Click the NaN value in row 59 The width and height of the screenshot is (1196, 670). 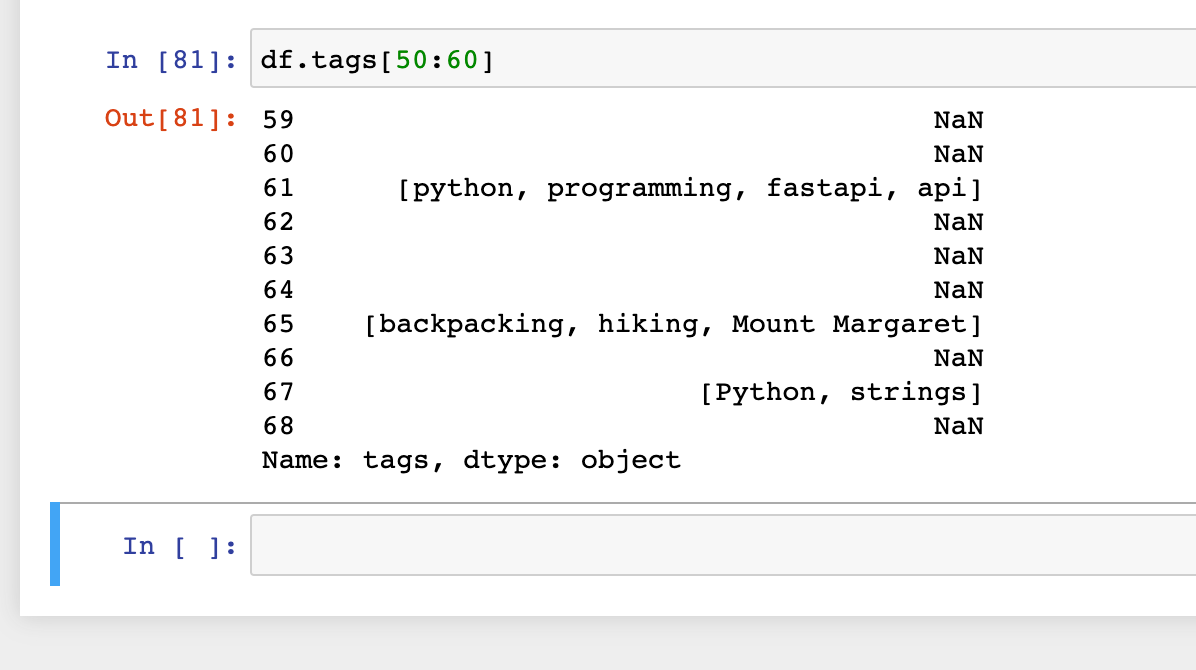coord(958,120)
